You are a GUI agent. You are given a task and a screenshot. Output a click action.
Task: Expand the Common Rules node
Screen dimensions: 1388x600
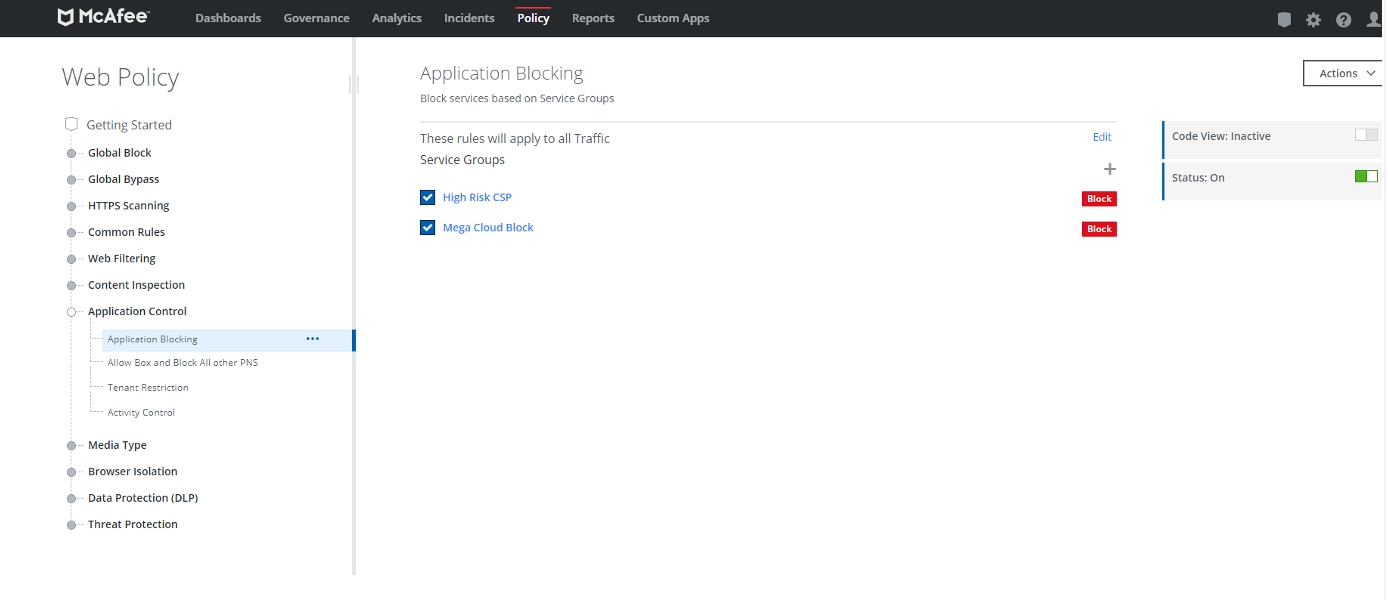click(x=71, y=233)
